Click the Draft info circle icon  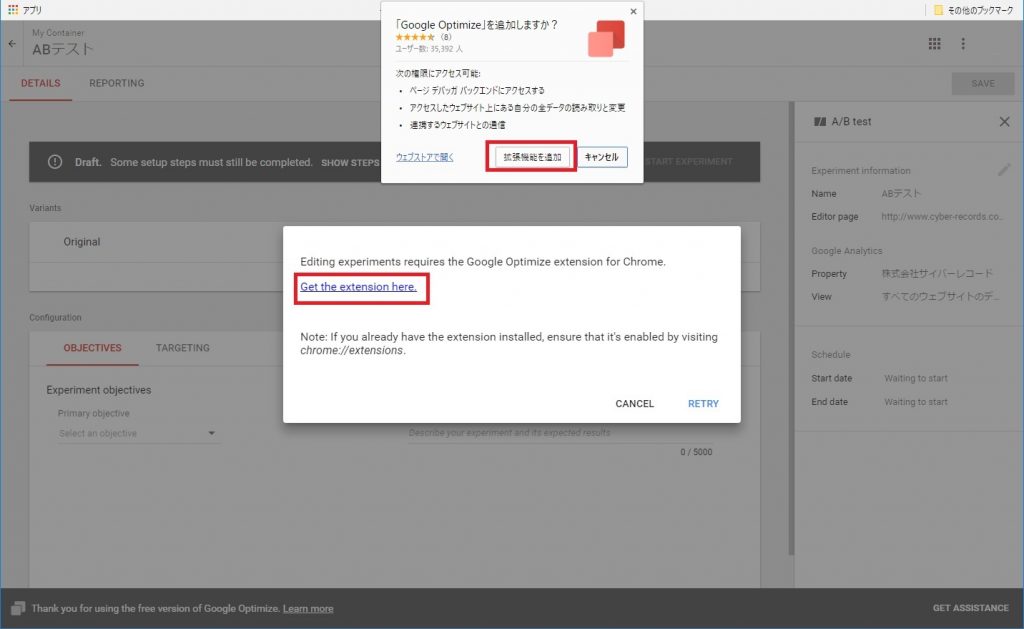pyautogui.click(x=55, y=162)
